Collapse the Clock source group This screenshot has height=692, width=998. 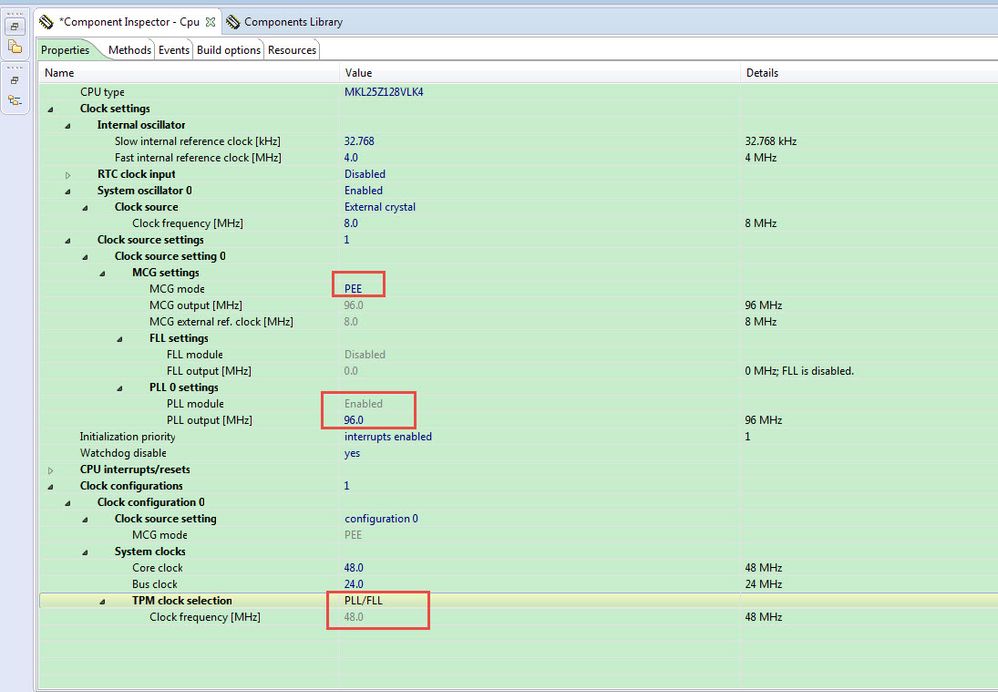(85, 208)
